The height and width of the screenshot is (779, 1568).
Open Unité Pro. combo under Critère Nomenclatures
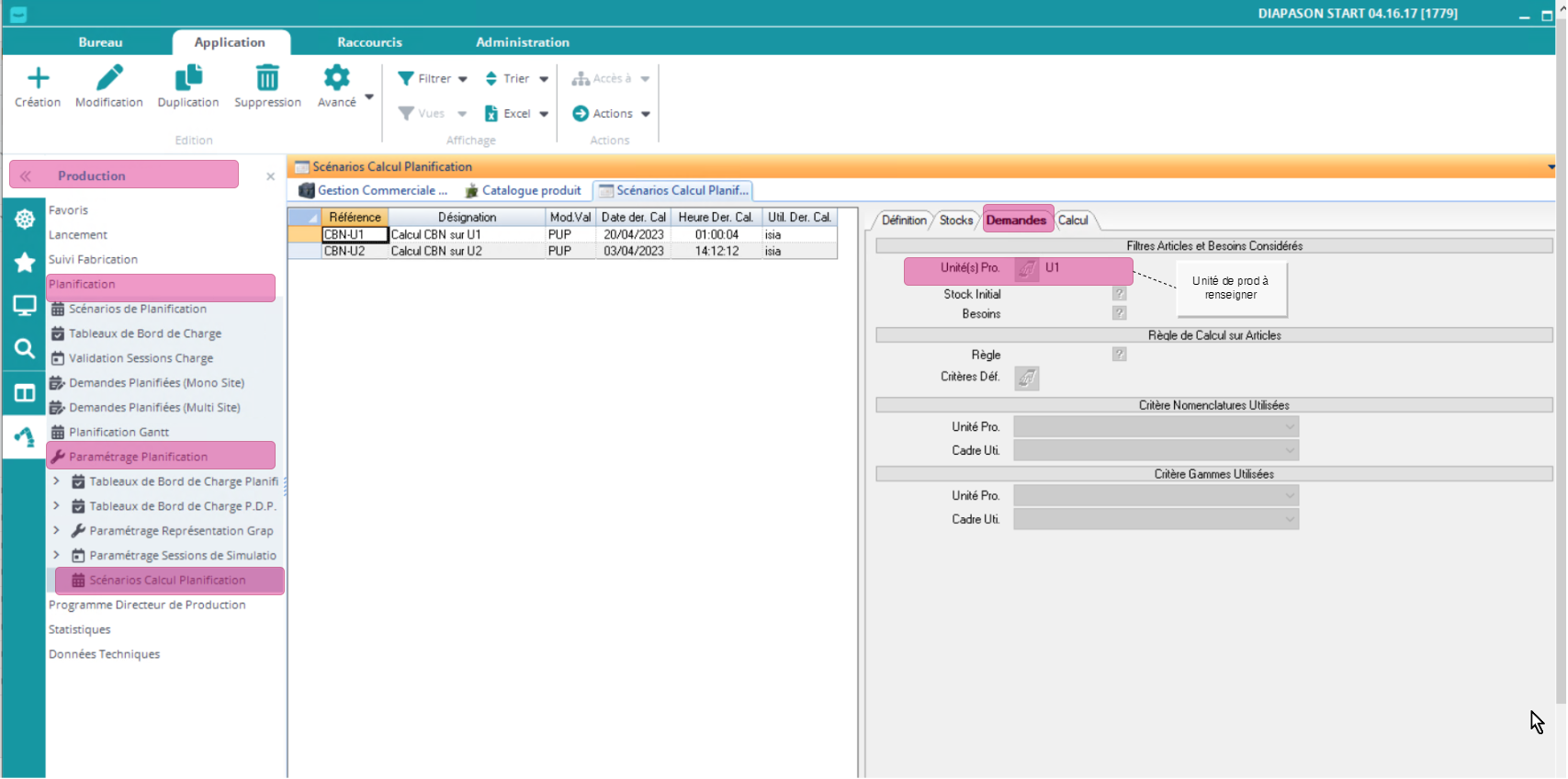1156,427
